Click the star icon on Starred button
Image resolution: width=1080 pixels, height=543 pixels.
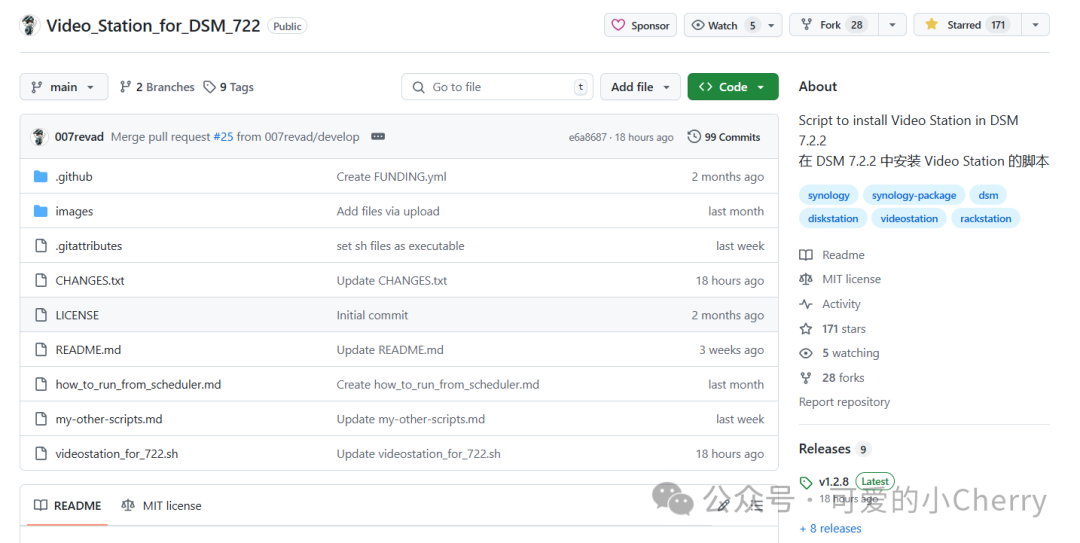[x=931, y=25]
